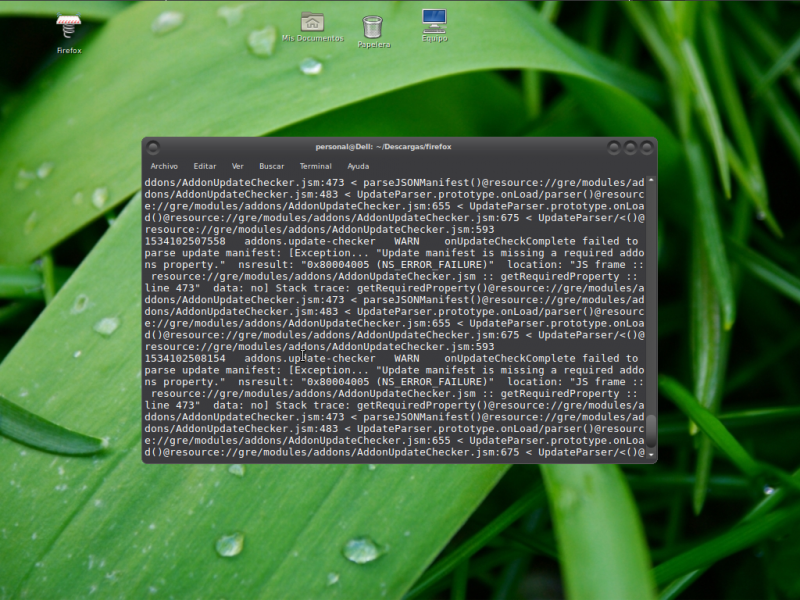The width and height of the screenshot is (800, 600).
Task: Open the Terminal menu
Action: tap(315, 166)
